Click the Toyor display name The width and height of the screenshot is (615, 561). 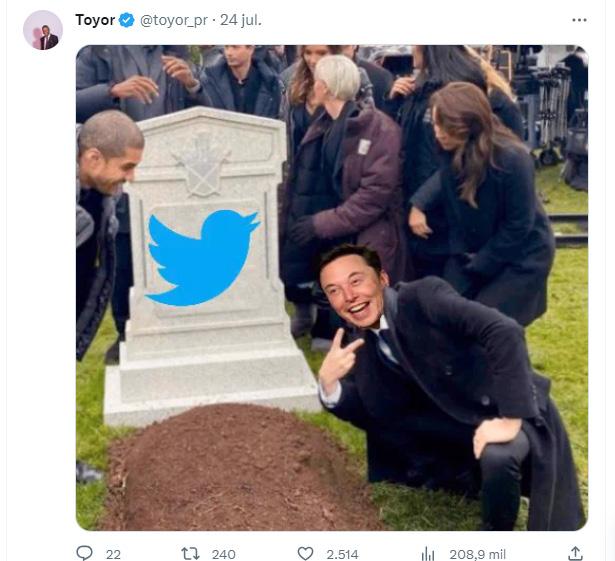pos(95,20)
